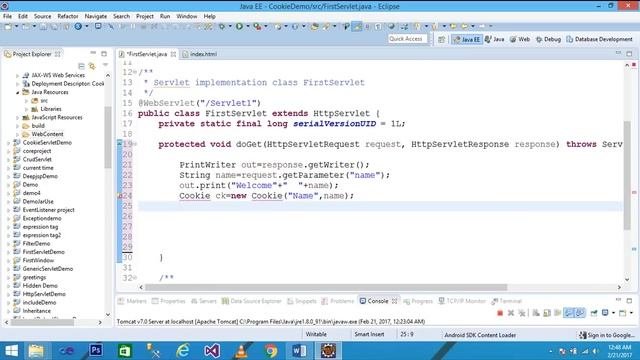Toggle code folding at line 19 doGet
The height and width of the screenshot is (360, 640).
coord(135,144)
